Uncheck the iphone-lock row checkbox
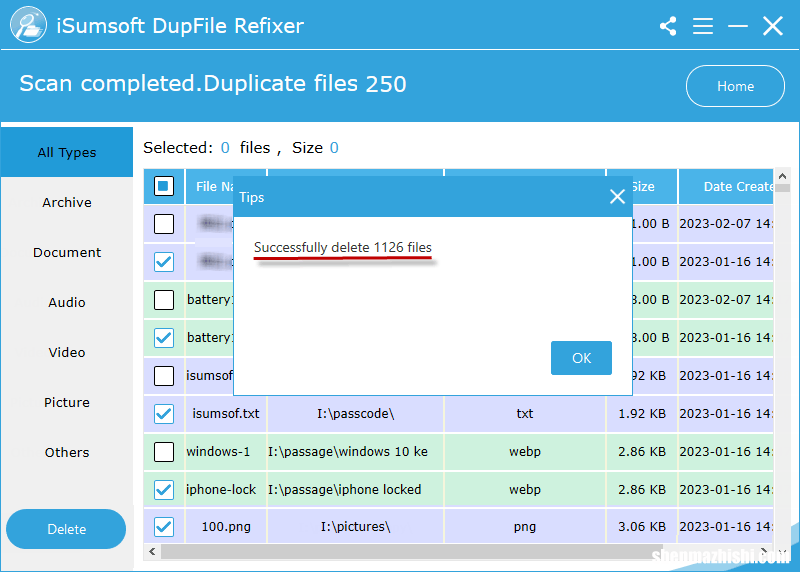The image size is (800, 572). click(164, 490)
